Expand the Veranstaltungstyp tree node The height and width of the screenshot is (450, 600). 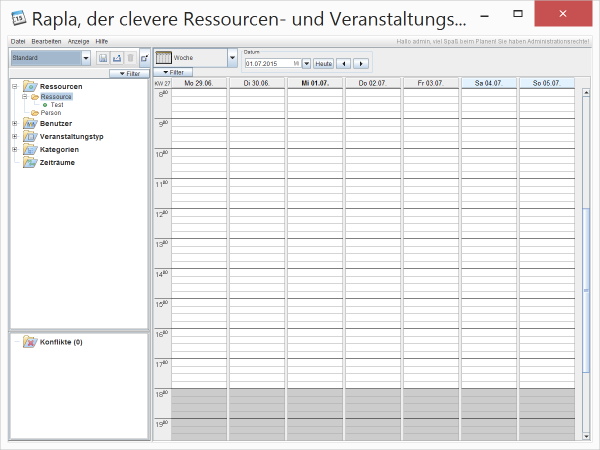click(x=15, y=137)
